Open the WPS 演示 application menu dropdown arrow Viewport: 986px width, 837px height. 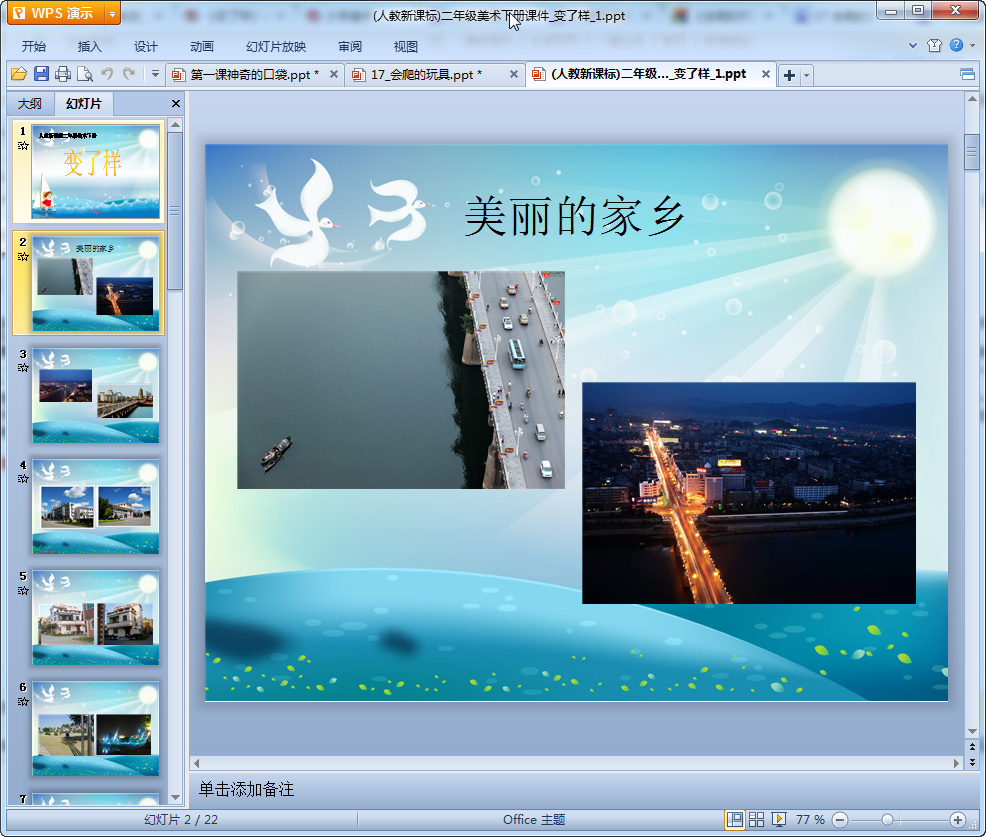pyautogui.click(x=111, y=14)
